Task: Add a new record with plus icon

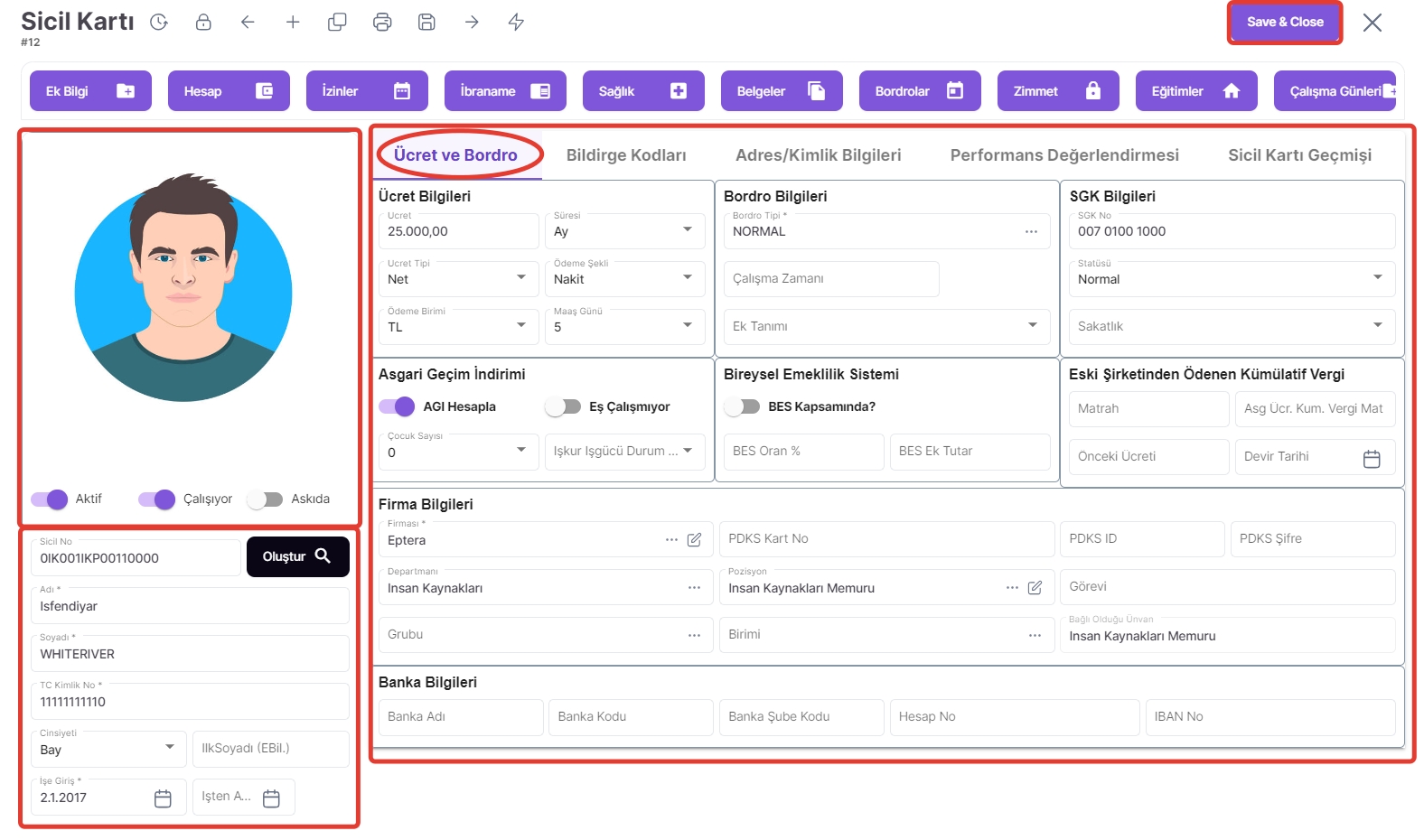Action: [293, 23]
